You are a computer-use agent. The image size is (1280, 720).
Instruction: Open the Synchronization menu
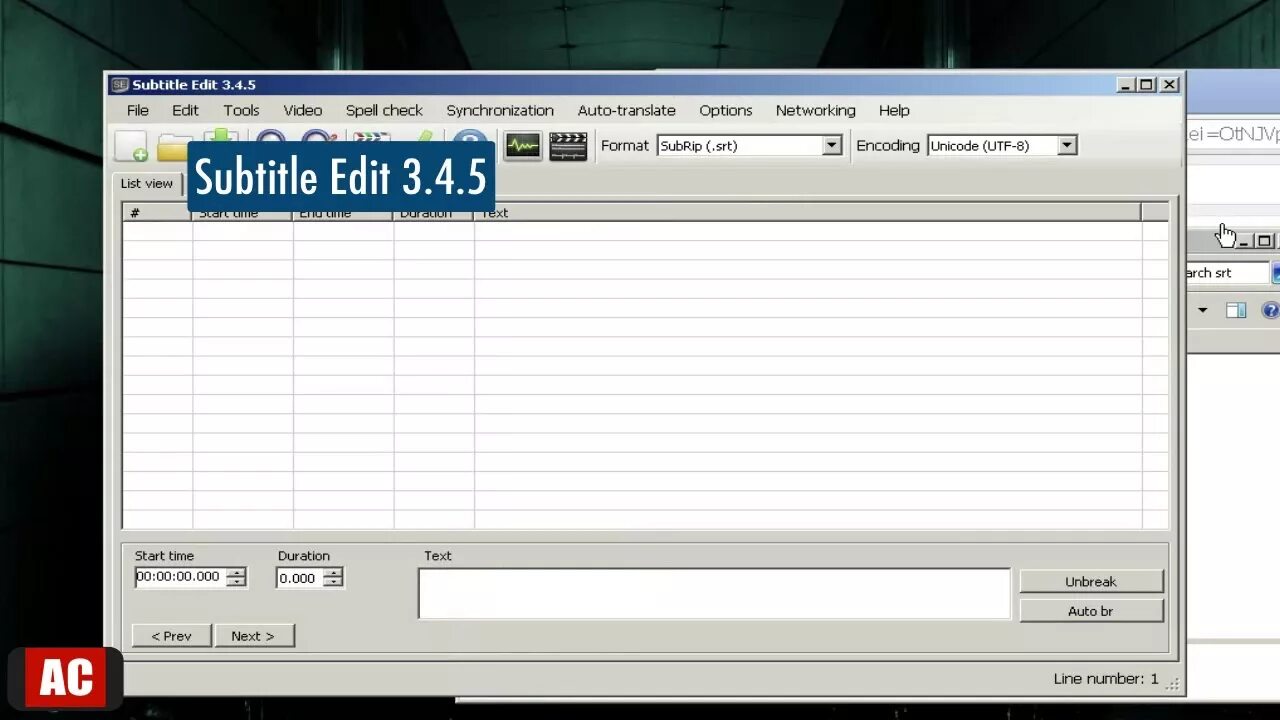tap(500, 110)
